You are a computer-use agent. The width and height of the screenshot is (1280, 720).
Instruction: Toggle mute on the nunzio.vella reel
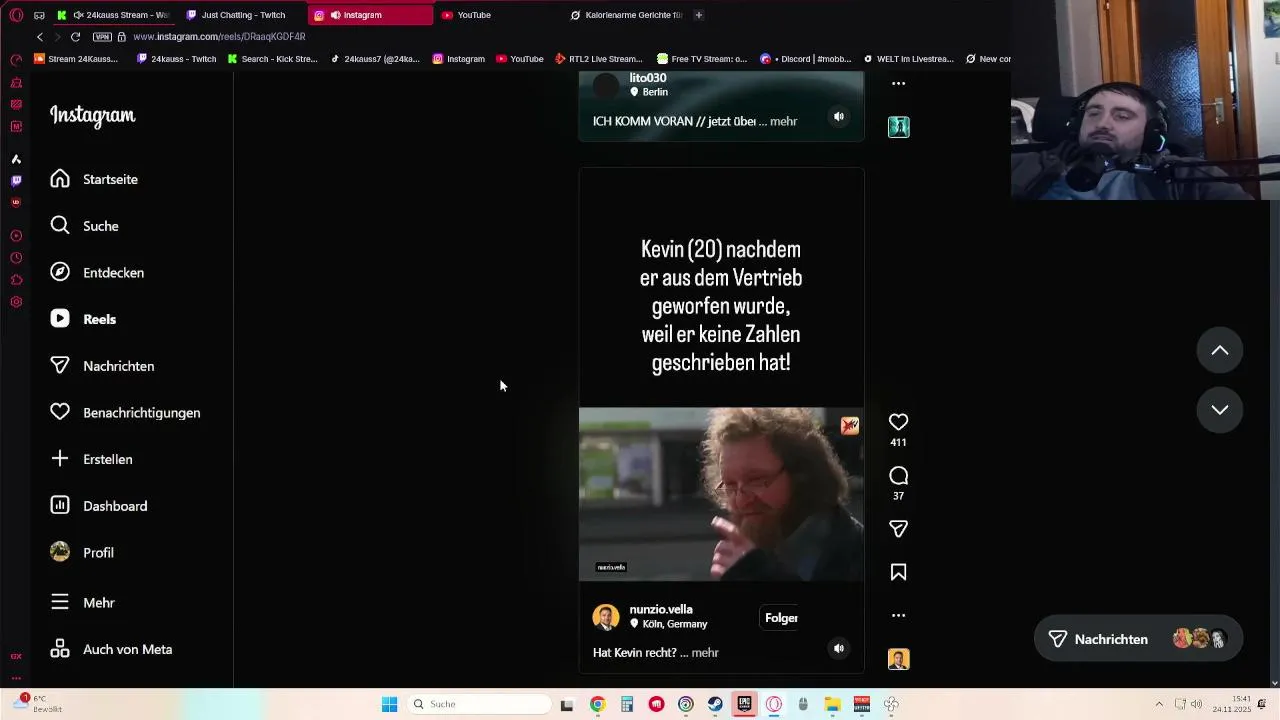[839, 648]
